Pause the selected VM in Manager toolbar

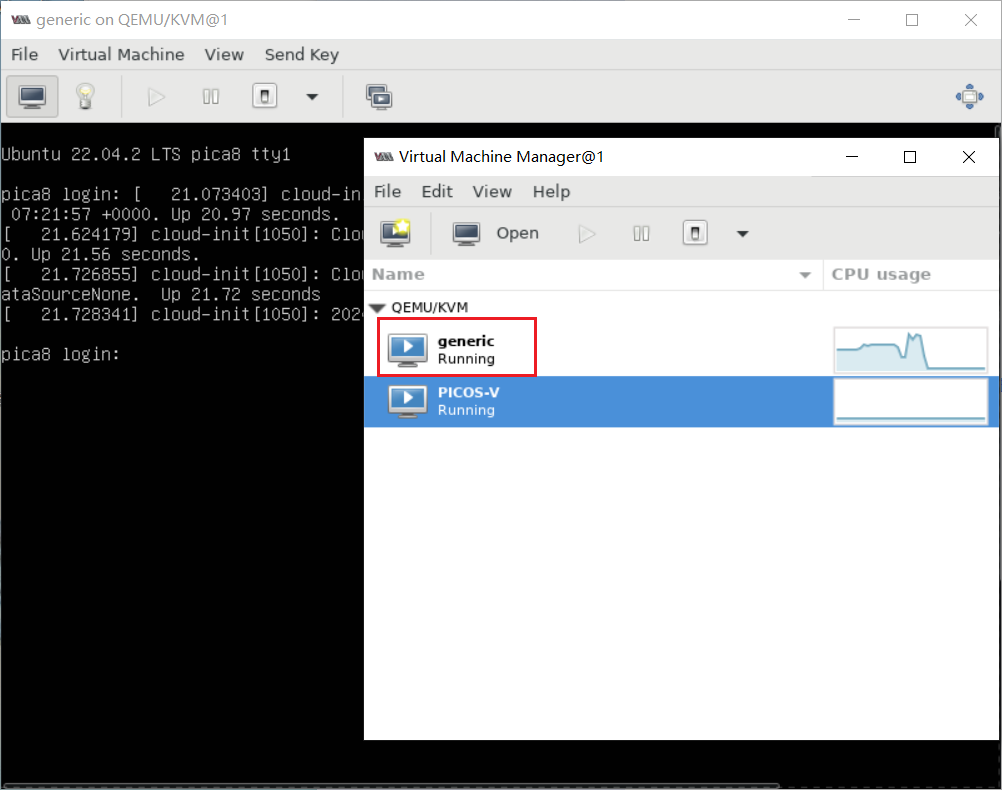641,233
